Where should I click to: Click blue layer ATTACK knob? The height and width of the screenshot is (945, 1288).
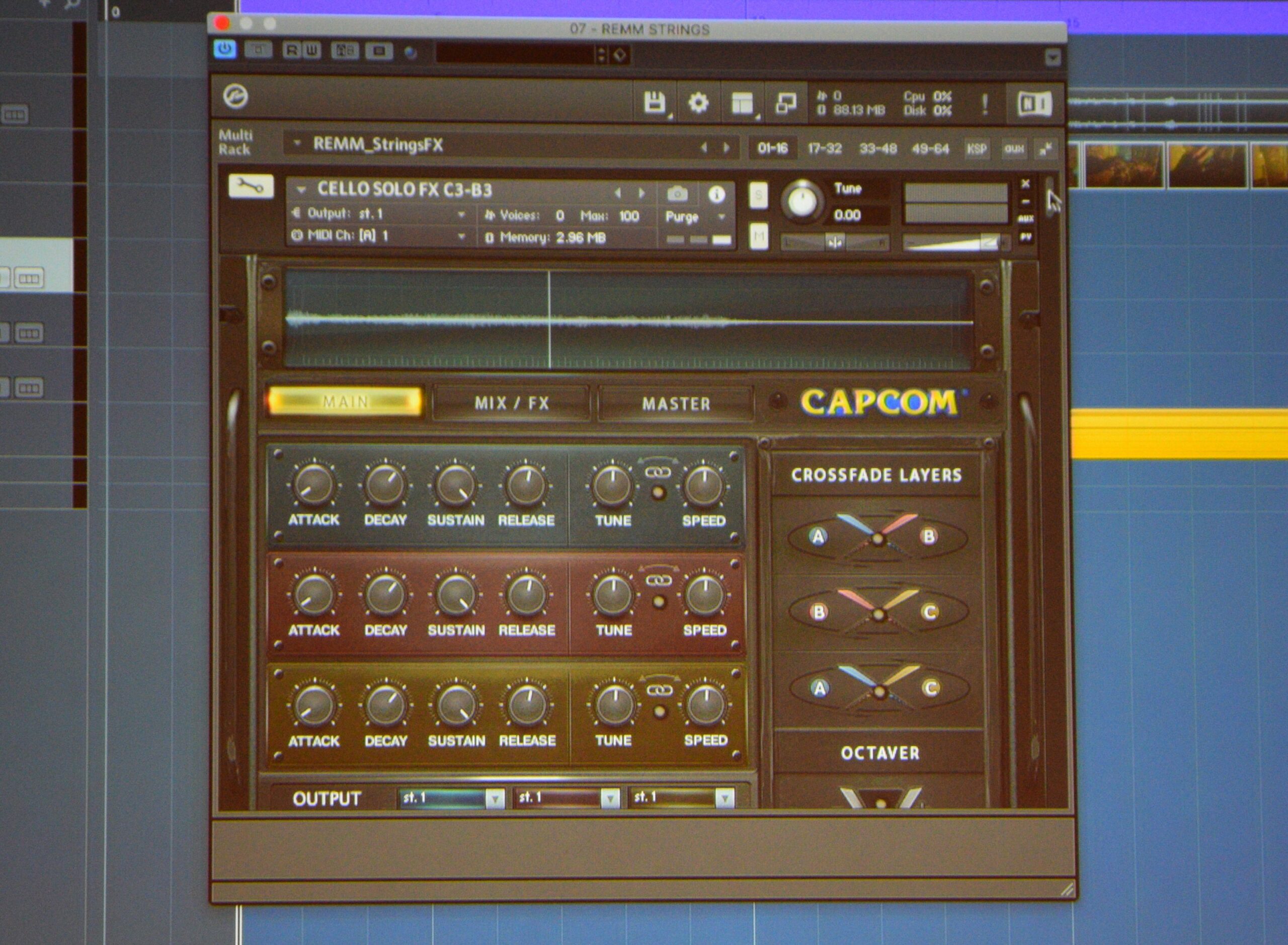pyautogui.click(x=313, y=484)
